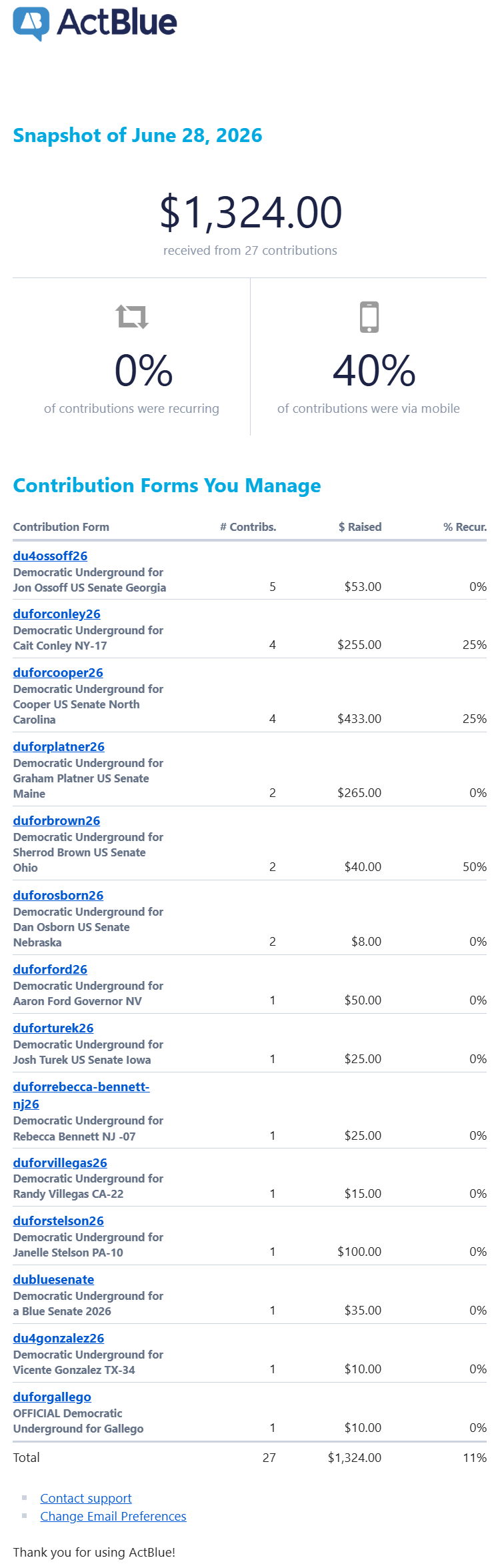
Task: Open the duforford26 link
Action: (x=51, y=969)
